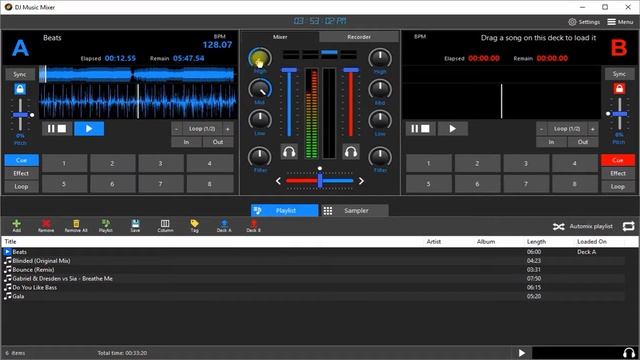Load track with the Deck B icon
This screenshot has height=360, width=640.
[x=253, y=225]
